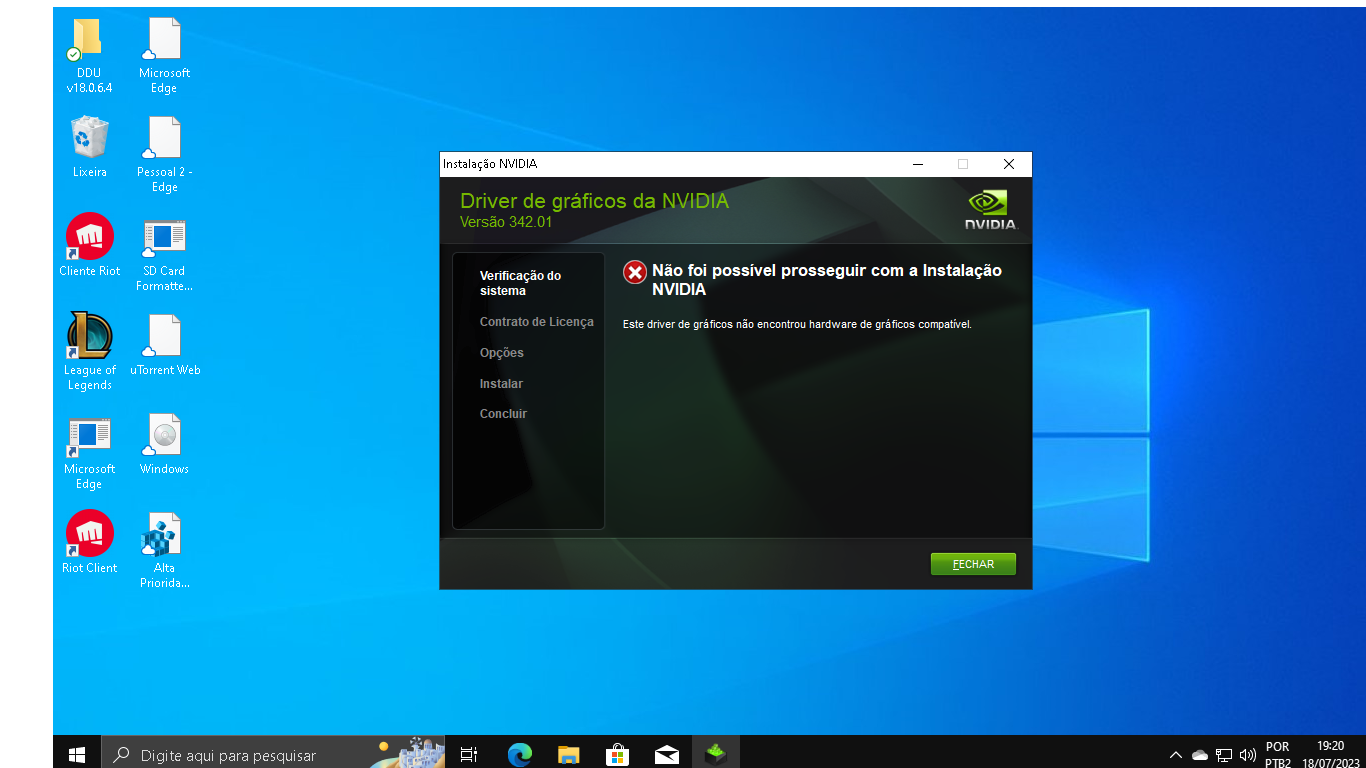Image resolution: width=1366 pixels, height=768 pixels.
Task: Click the green FECHAR button
Action: (x=973, y=564)
